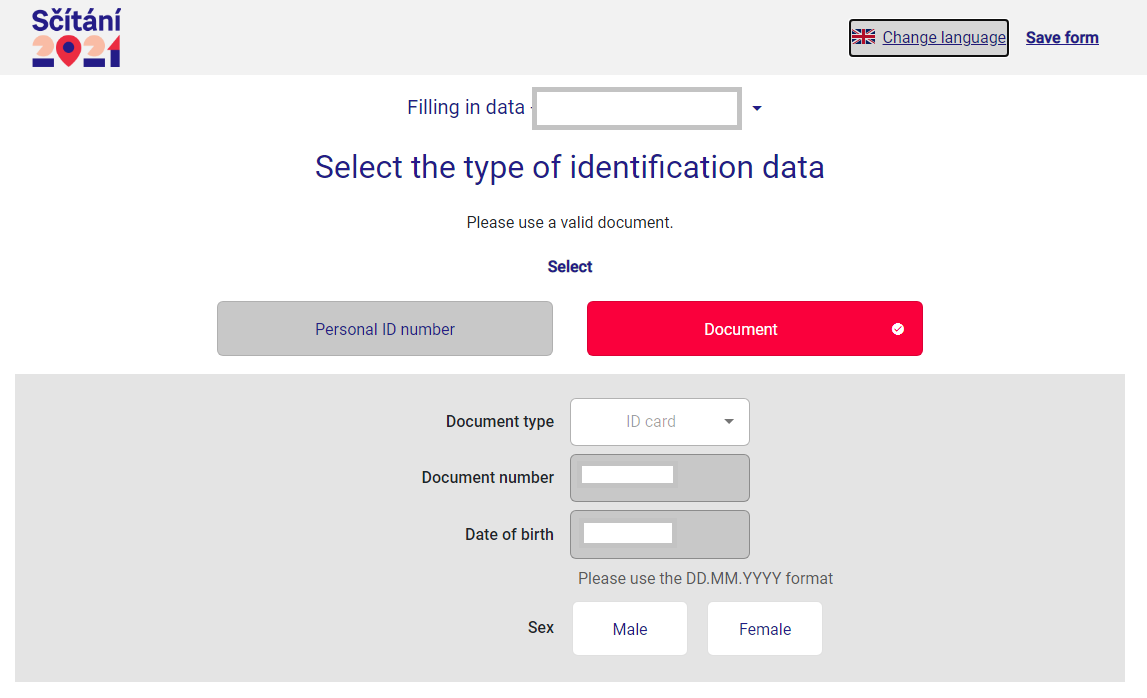Select Female as sex
This screenshot has height=698, width=1147.
click(765, 629)
